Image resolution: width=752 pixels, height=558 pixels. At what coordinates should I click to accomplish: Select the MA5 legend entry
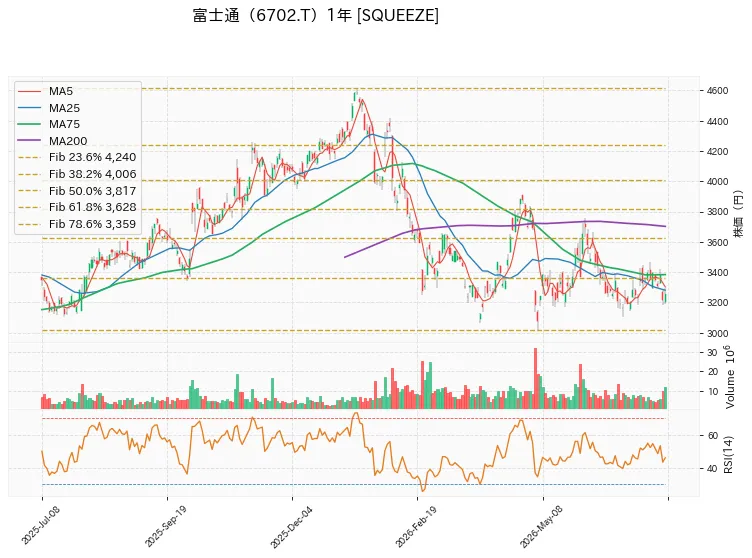pos(46,91)
